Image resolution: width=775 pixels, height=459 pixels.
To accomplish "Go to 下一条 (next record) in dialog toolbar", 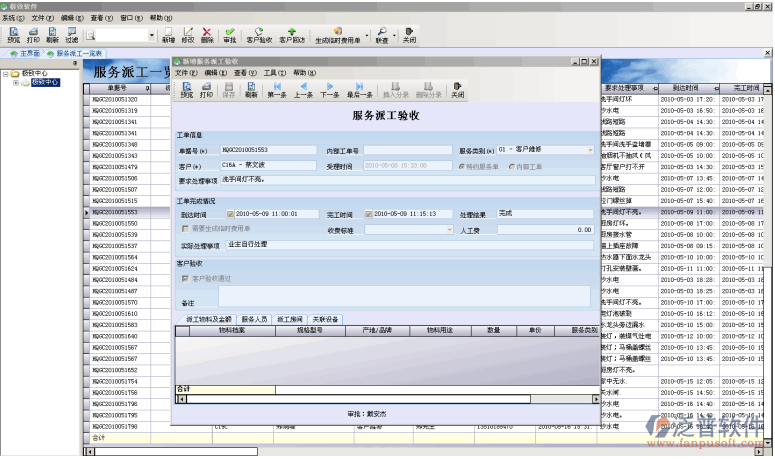I will [x=330, y=89].
